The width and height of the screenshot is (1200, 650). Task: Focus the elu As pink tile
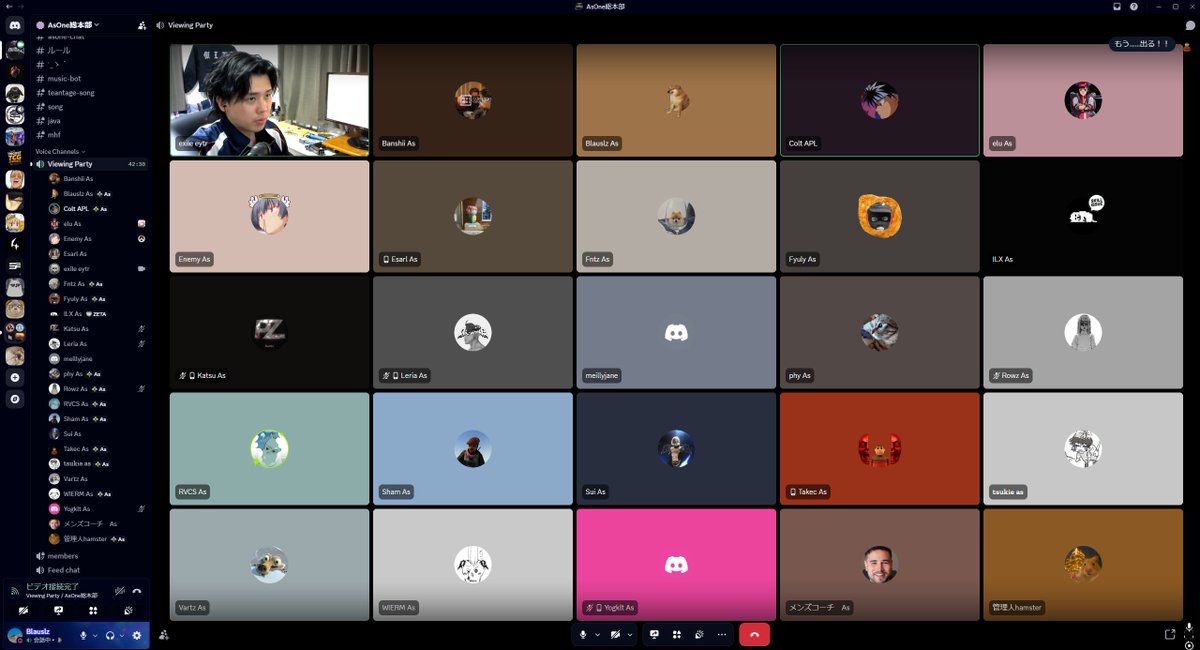click(1083, 100)
